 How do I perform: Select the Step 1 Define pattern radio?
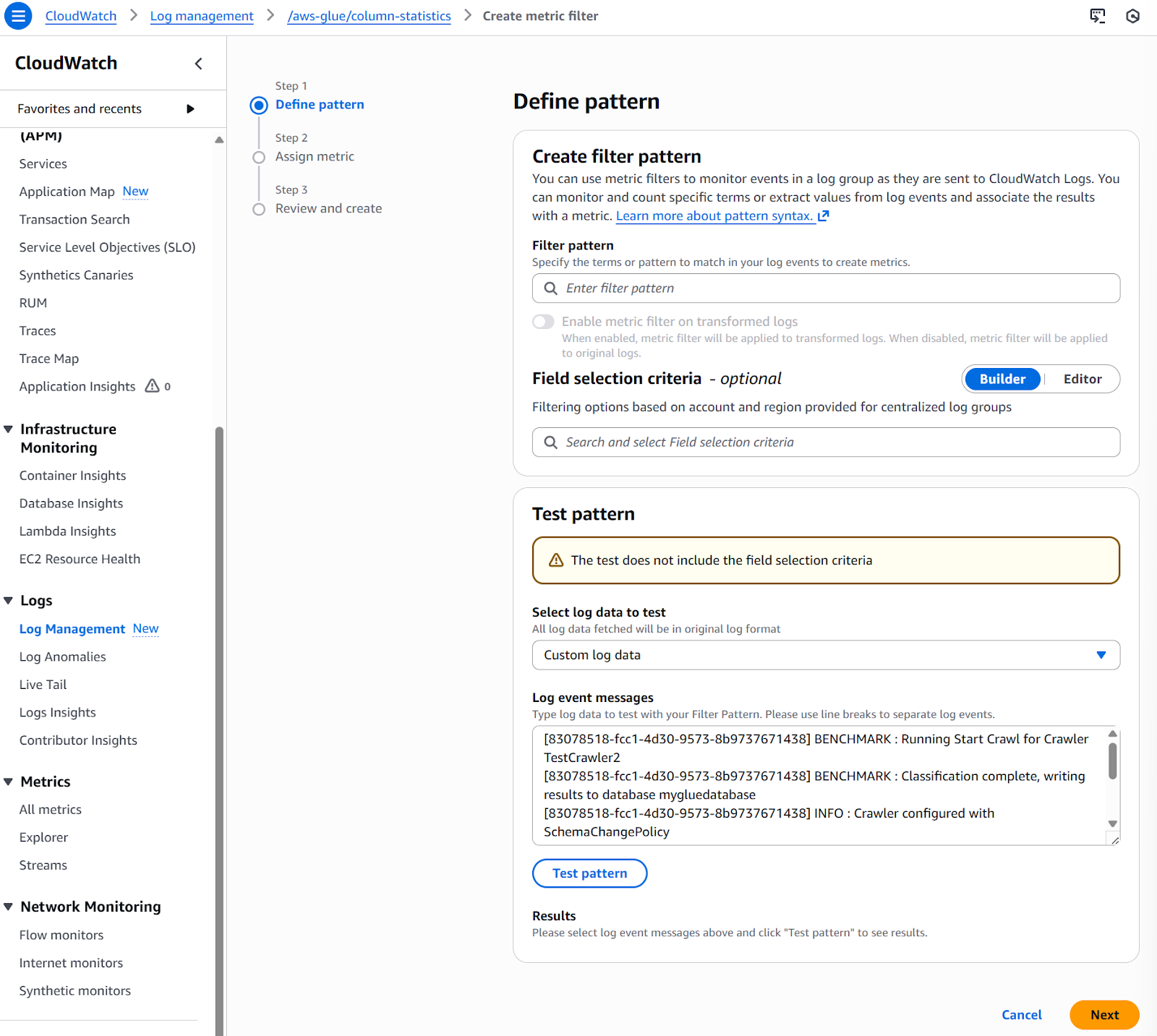259,105
